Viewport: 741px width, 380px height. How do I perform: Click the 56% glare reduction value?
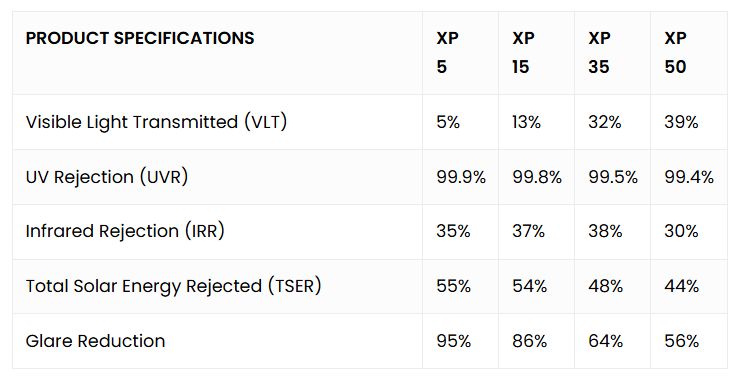point(681,341)
